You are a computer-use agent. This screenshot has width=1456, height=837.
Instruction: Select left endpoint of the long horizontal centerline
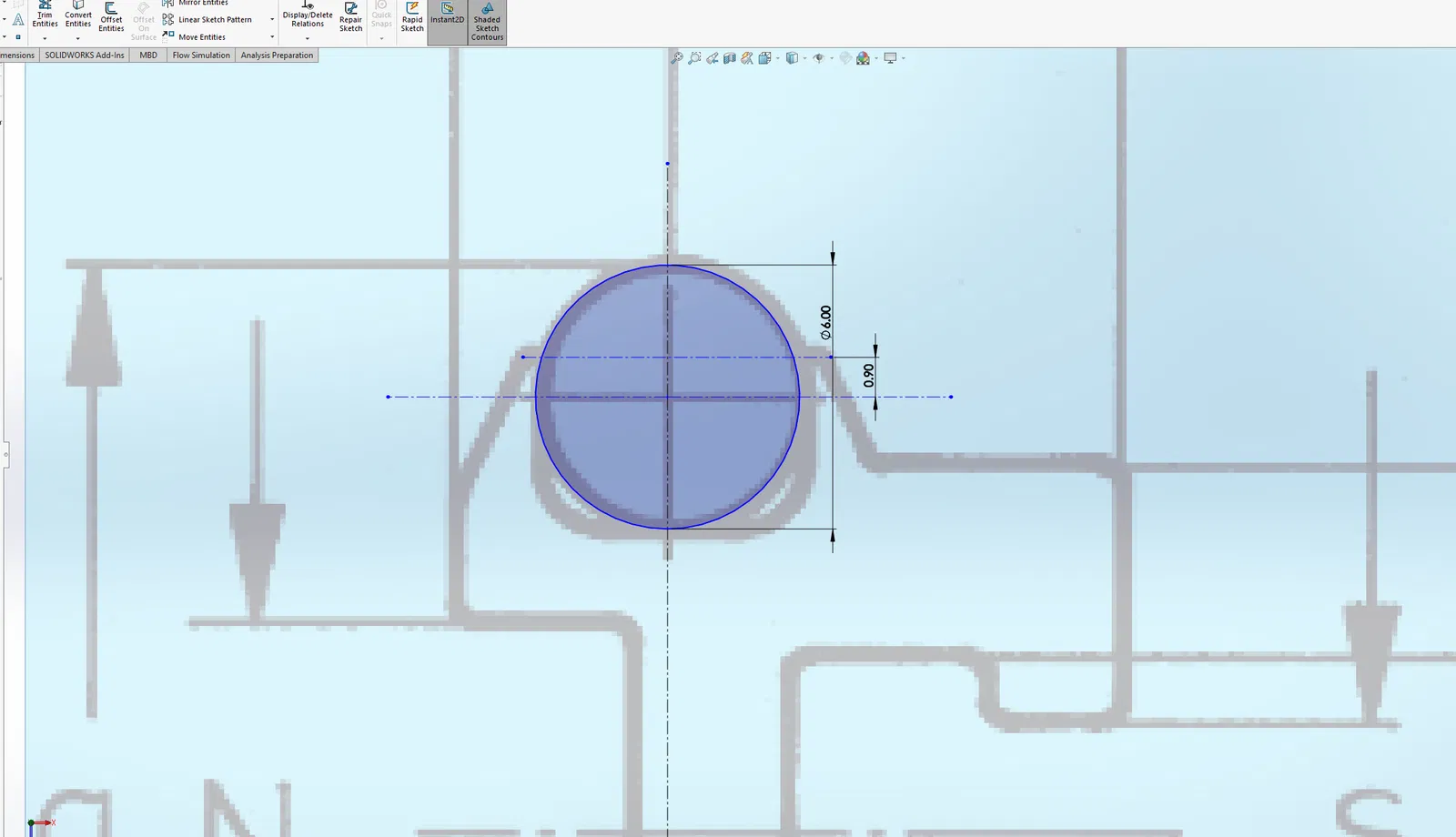(389, 397)
